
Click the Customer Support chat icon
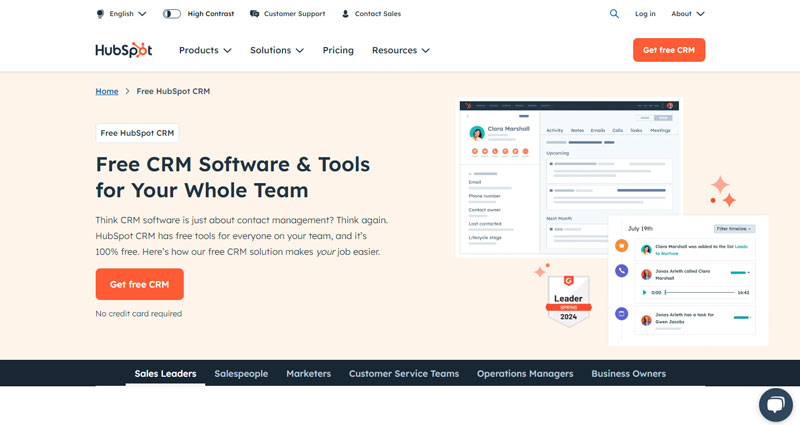(254, 14)
